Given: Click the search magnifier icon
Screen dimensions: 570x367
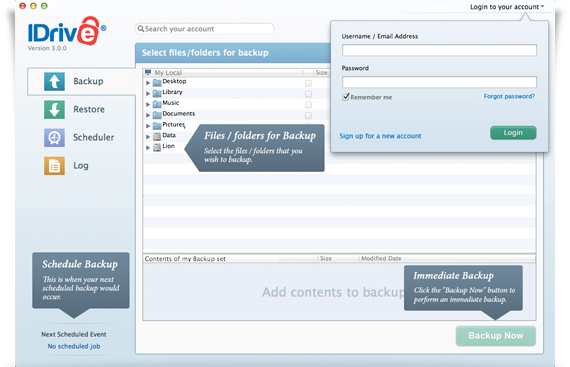Looking at the screenshot, I should pos(141,29).
